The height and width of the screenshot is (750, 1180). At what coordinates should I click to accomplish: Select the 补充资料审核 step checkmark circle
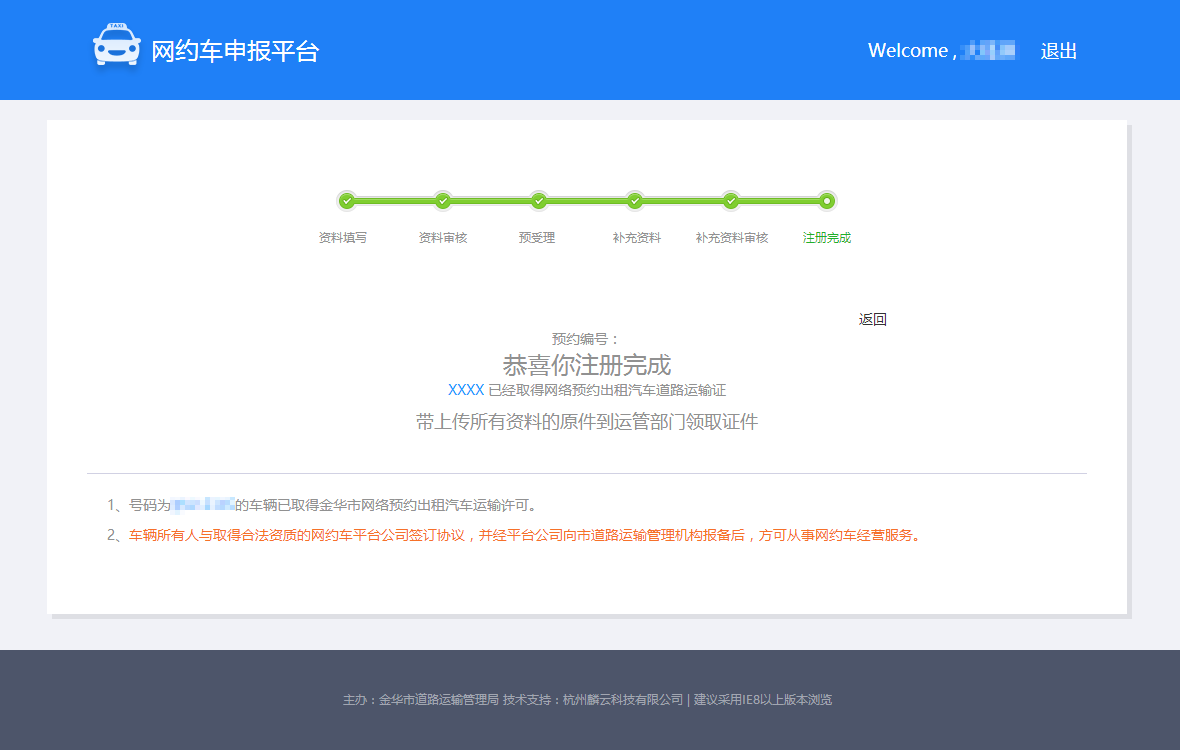731,201
